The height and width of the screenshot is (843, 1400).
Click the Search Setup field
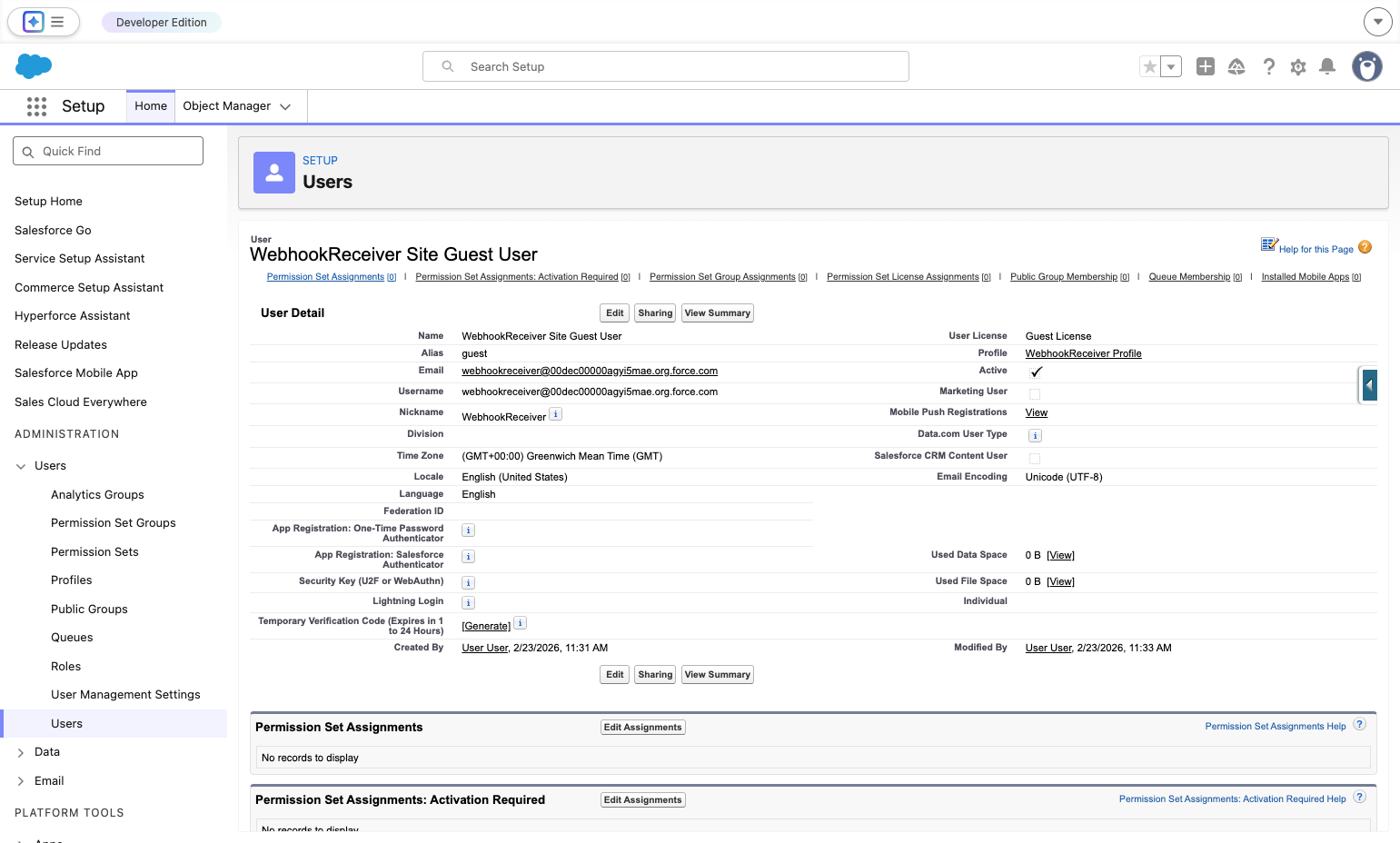666,66
